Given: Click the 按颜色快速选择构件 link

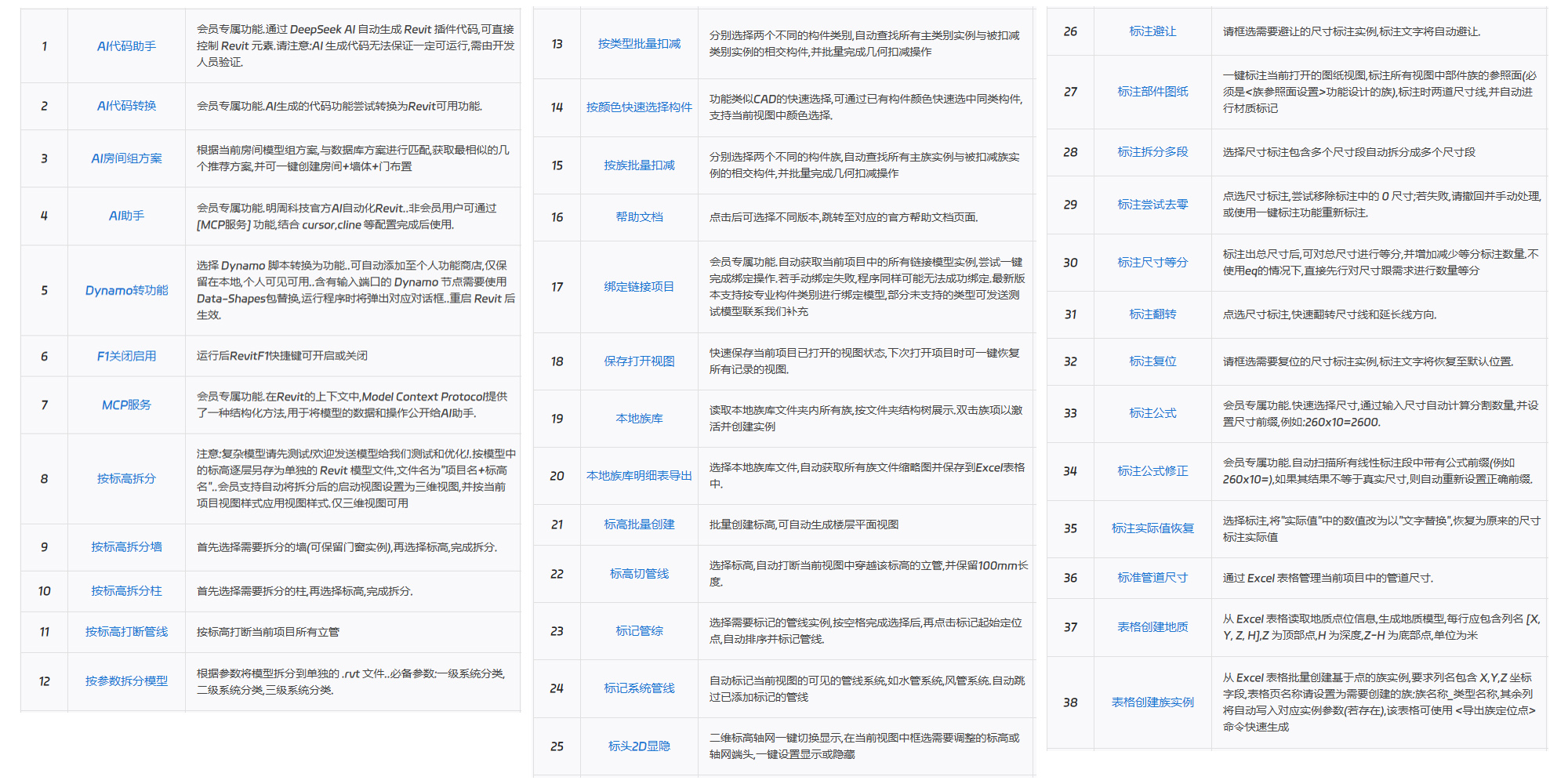Looking at the screenshot, I should pos(639,107).
